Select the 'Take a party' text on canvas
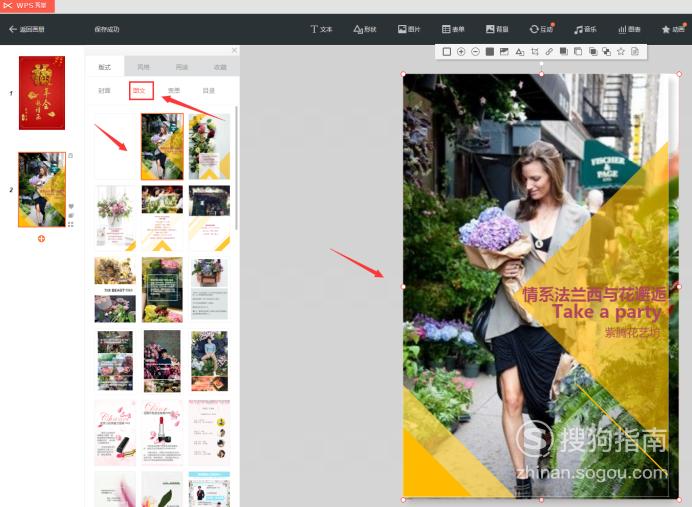Viewport: 692px width, 507px height. tap(606, 312)
